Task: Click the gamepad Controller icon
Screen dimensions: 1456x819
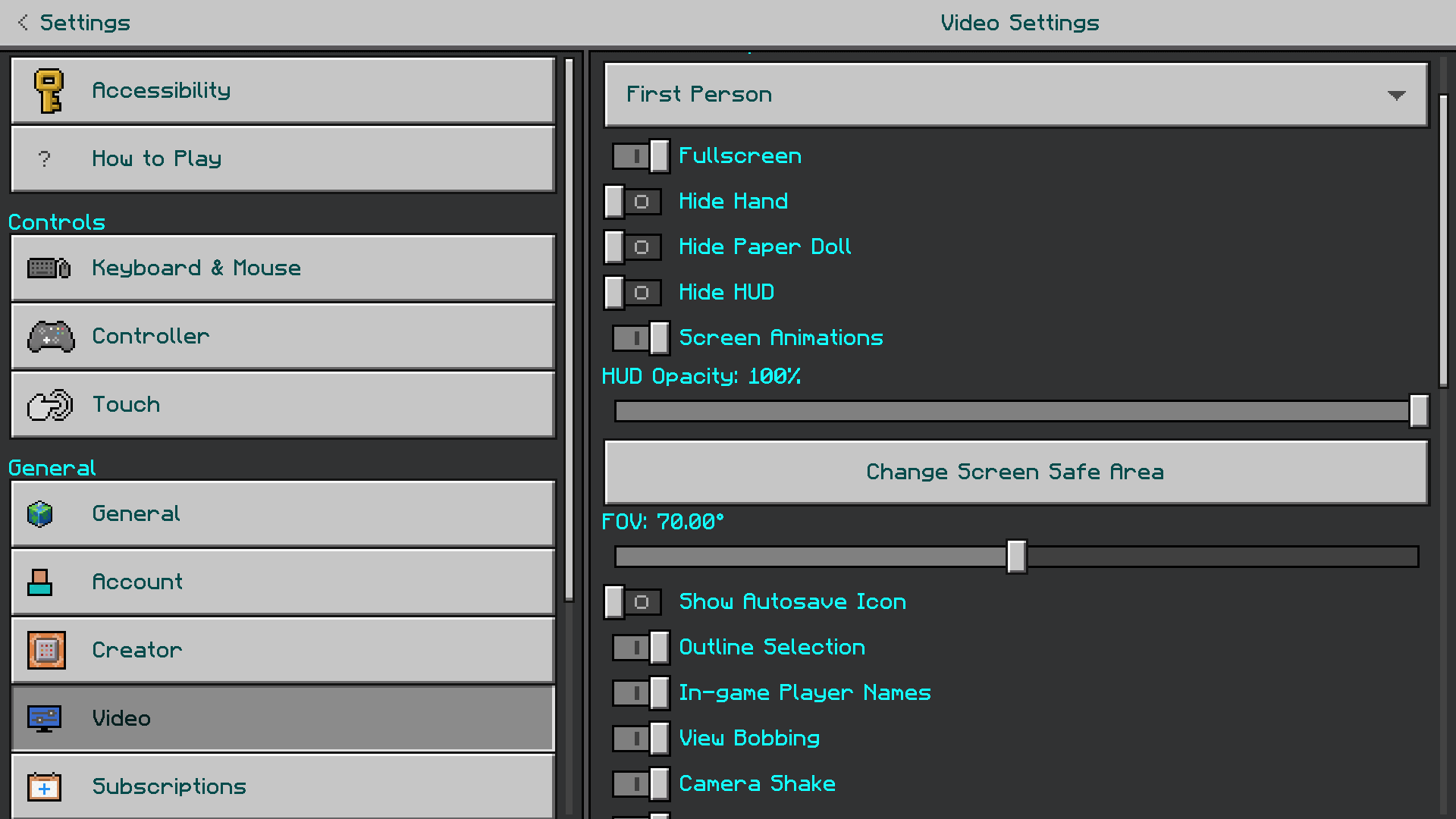Action: [x=51, y=337]
